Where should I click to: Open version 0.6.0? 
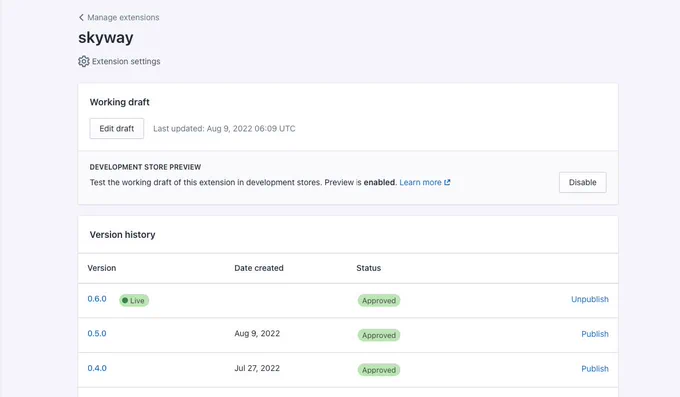(97, 299)
